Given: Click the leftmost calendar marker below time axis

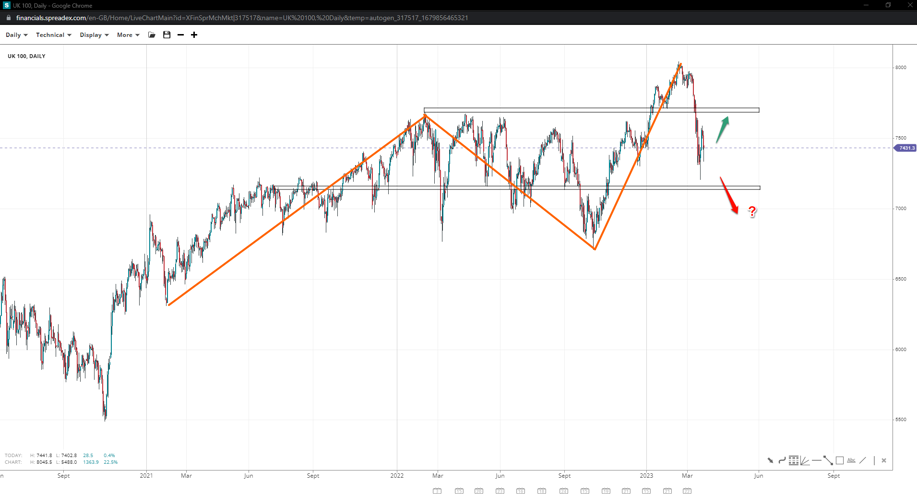Looking at the screenshot, I should (437, 490).
